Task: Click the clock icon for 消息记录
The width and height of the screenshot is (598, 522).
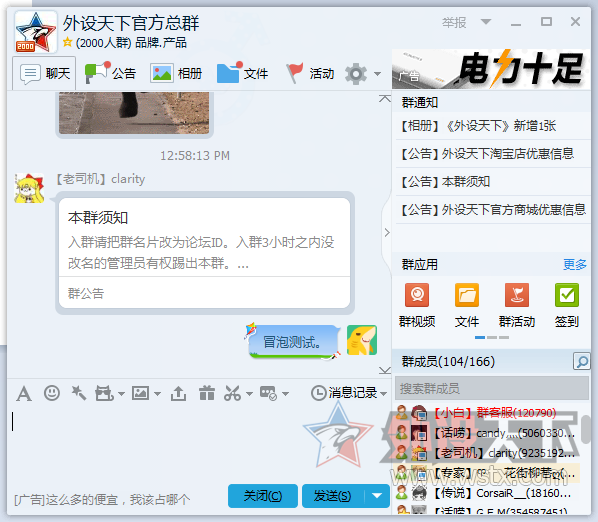Action: coord(318,393)
